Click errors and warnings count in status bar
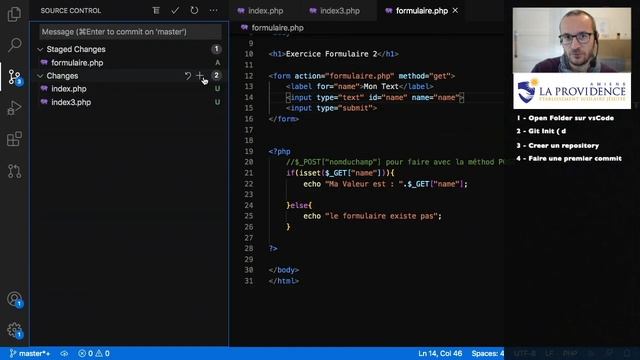640x360 pixels. pos(94,353)
